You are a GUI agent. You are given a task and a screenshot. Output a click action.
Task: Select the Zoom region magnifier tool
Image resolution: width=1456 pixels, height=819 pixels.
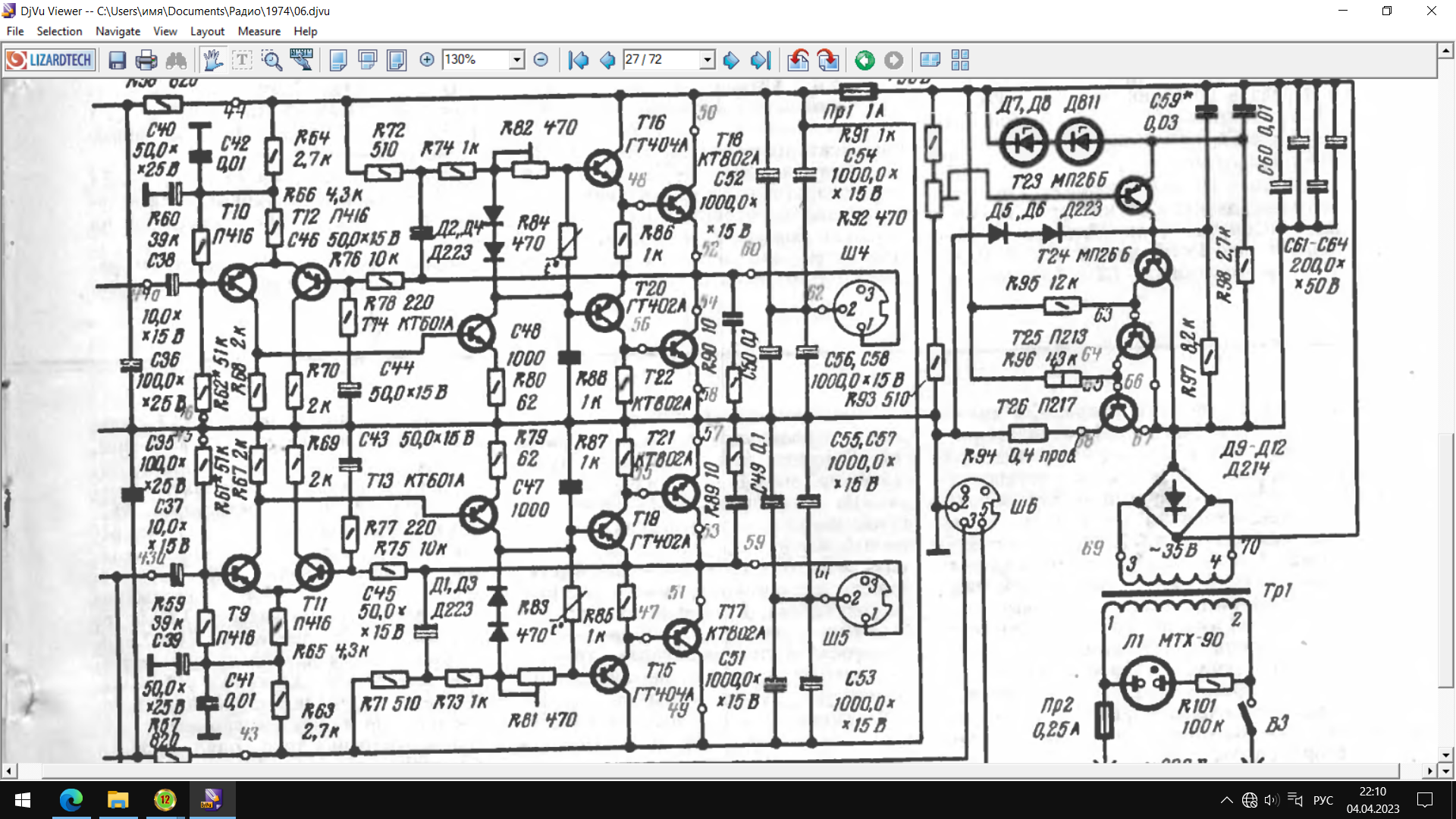pyautogui.click(x=271, y=60)
